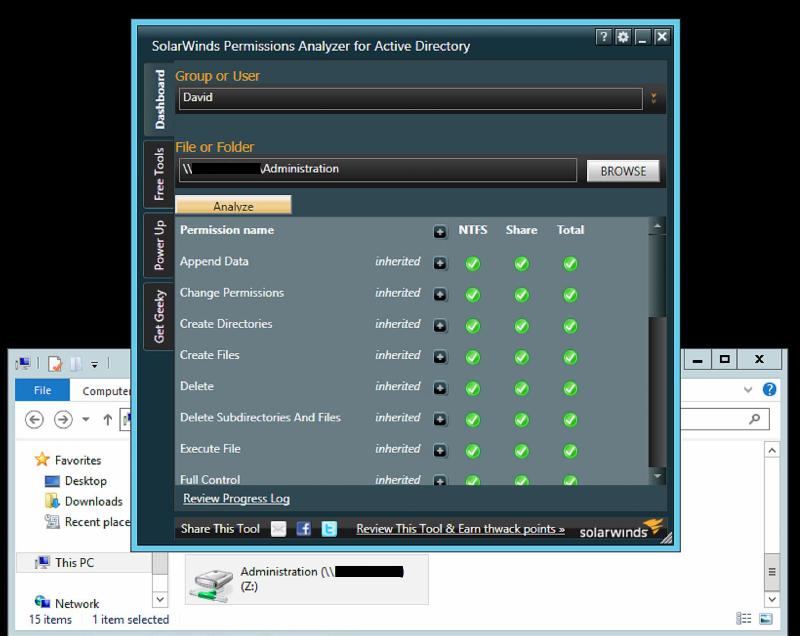Click the Share checkmark for Delete row
The image size is (800, 636).
(521, 389)
